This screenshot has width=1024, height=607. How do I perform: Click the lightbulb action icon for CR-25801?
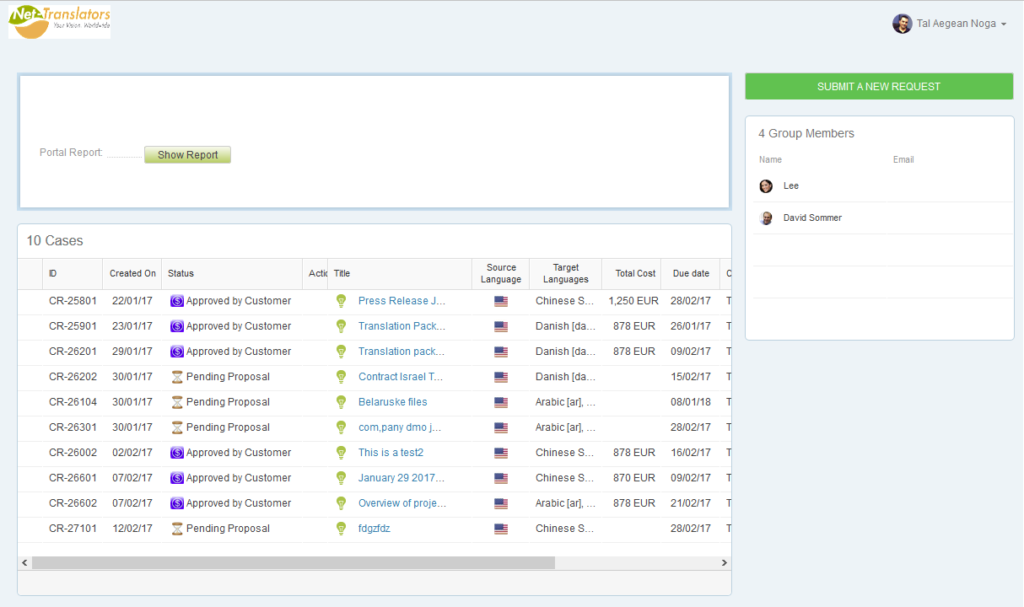(341, 301)
